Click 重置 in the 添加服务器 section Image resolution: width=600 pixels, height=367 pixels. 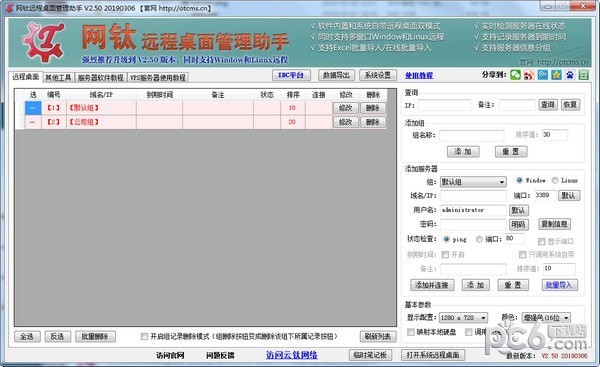(513, 285)
